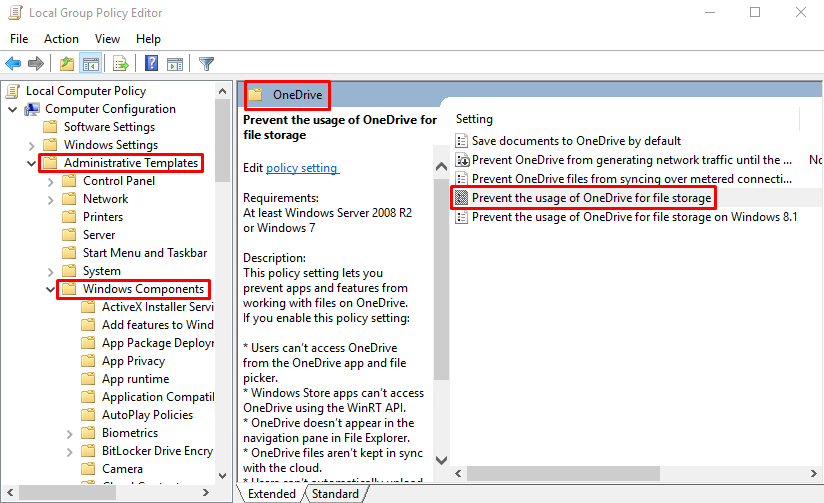Select Save documents to OneDrive by default

coord(576,141)
